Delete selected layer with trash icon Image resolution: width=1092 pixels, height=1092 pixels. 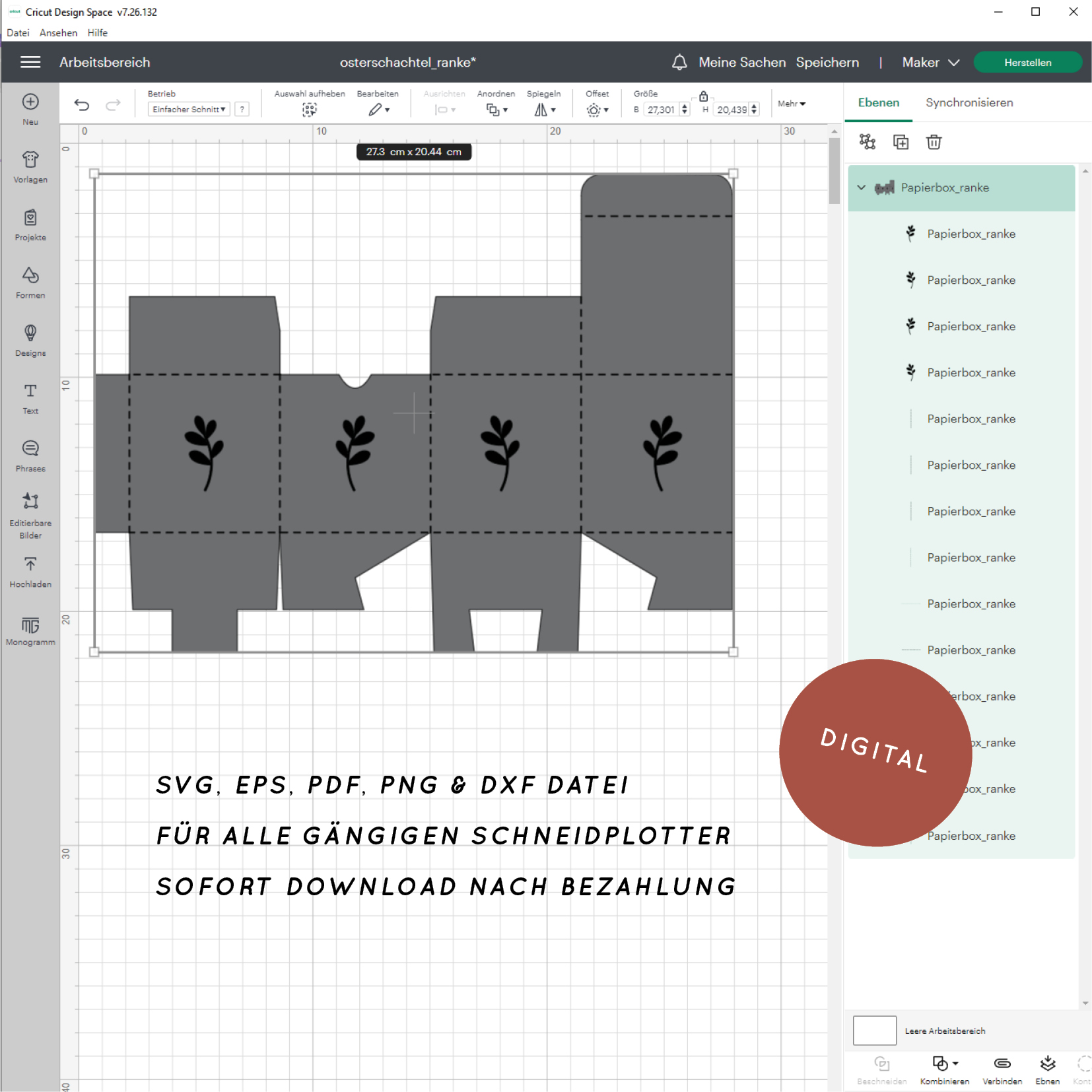934,142
